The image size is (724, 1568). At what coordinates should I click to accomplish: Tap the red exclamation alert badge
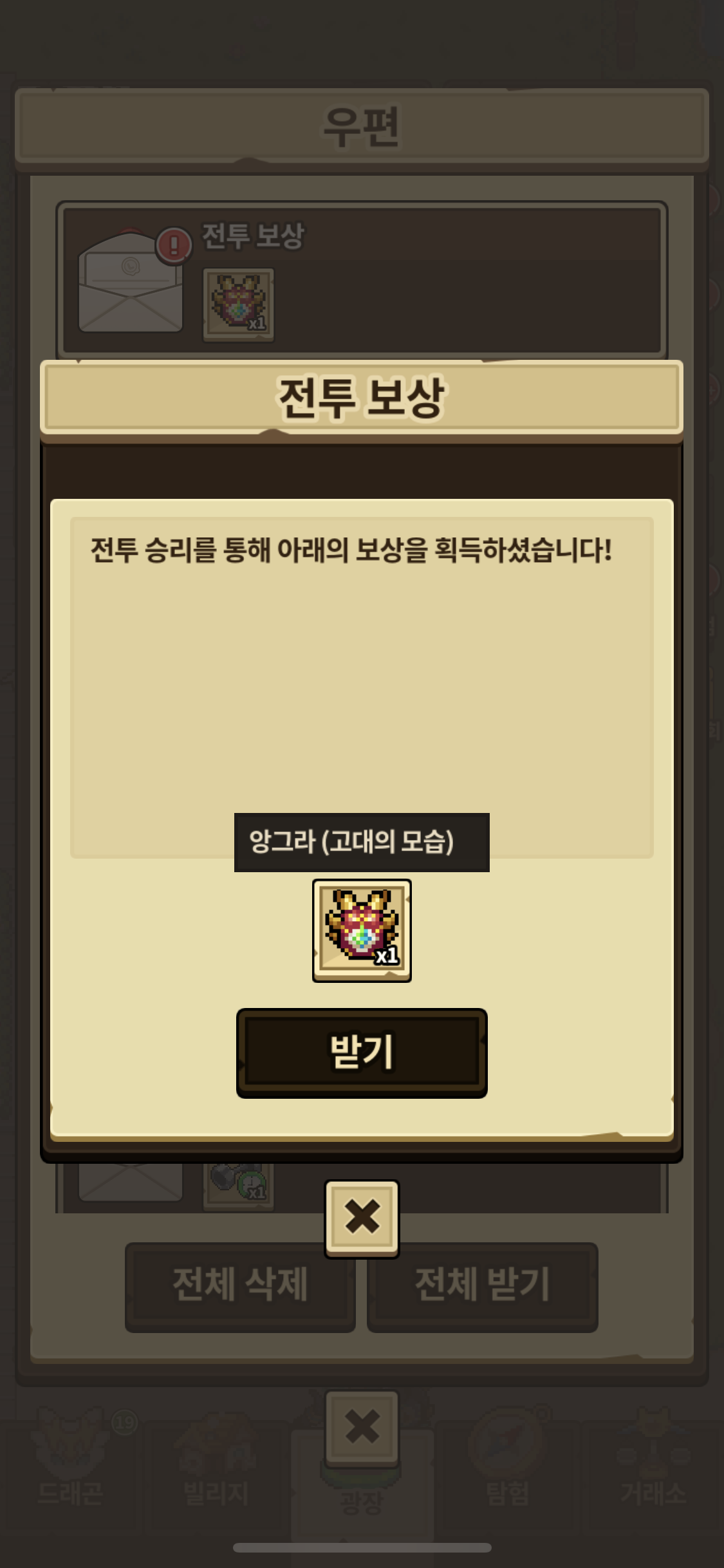(x=174, y=245)
